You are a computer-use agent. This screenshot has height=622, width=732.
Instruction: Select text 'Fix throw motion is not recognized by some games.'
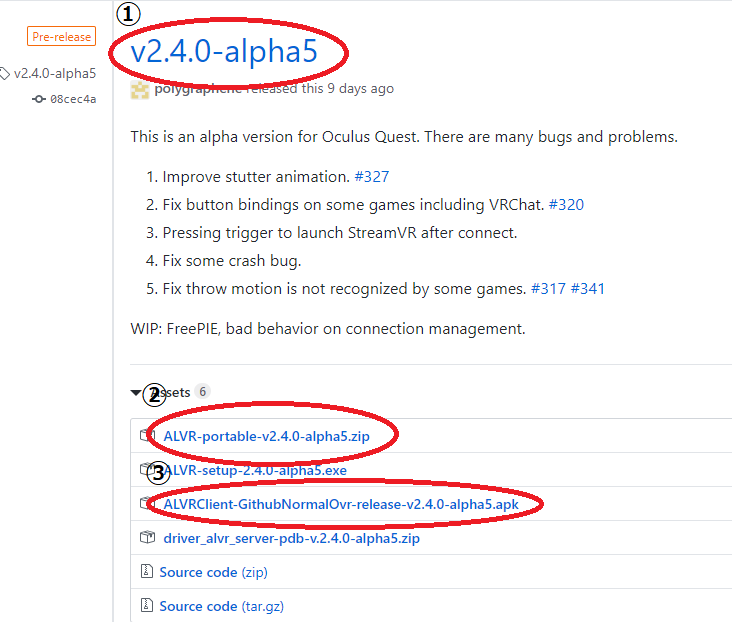345,289
